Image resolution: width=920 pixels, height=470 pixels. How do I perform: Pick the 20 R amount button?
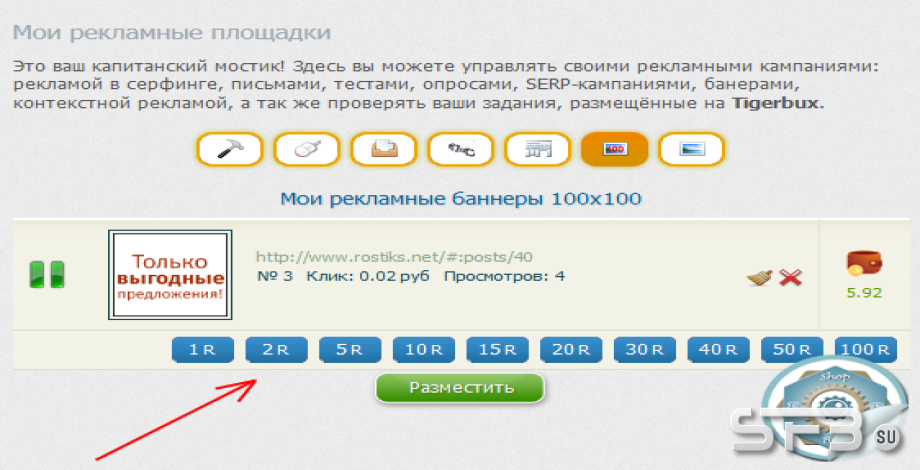571,350
